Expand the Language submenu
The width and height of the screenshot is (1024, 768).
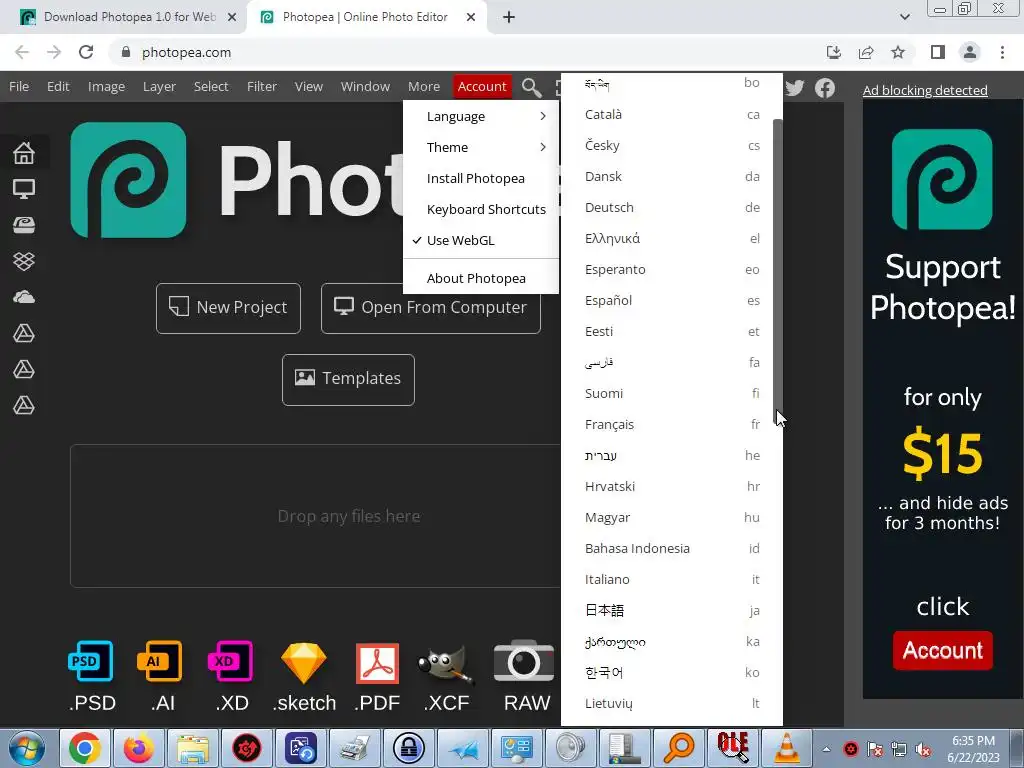[481, 116]
